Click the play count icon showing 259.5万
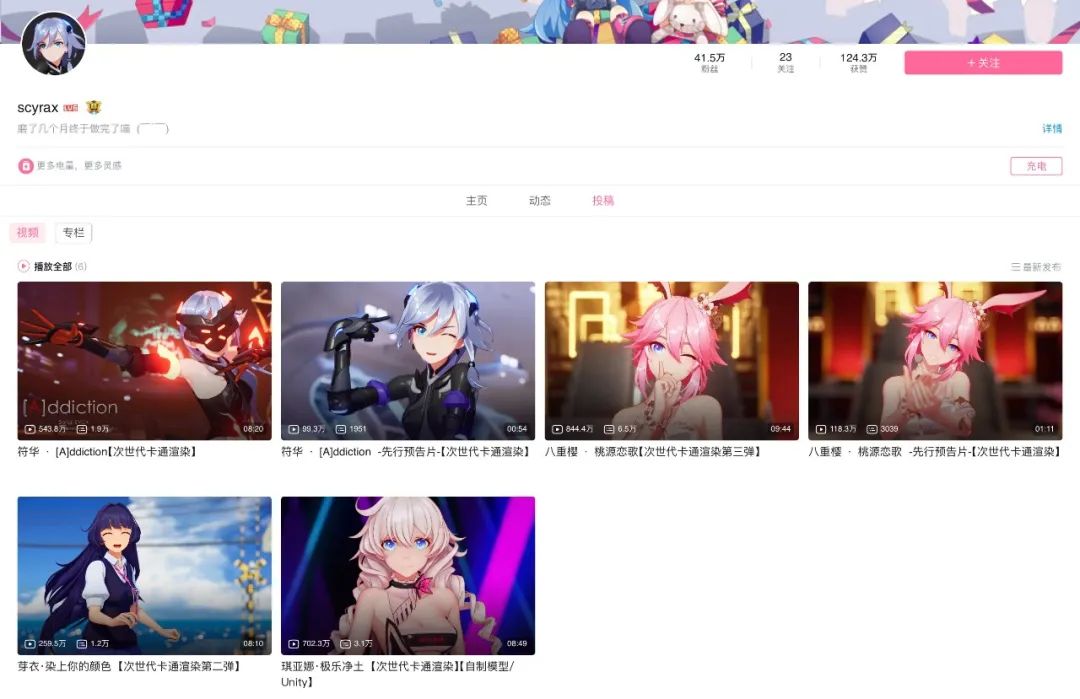This screenshot has height=699, width=1080. click(30, 644)
